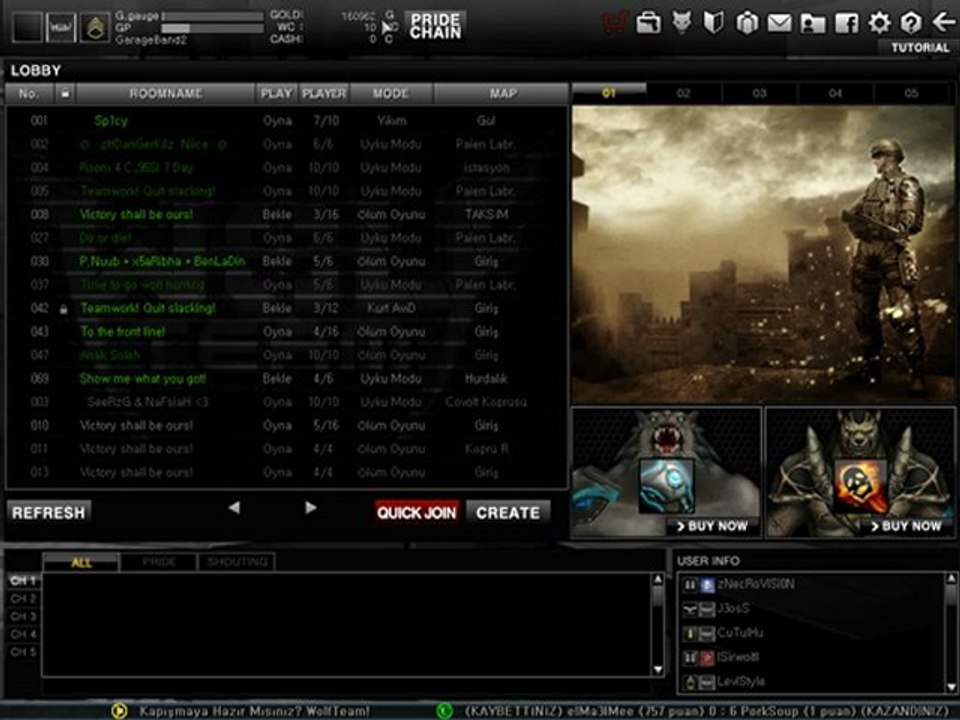This screenshot has width=960, height=720.
Task: Select banner tab 03
Action: pyautogui.click(x=760, y=93)
